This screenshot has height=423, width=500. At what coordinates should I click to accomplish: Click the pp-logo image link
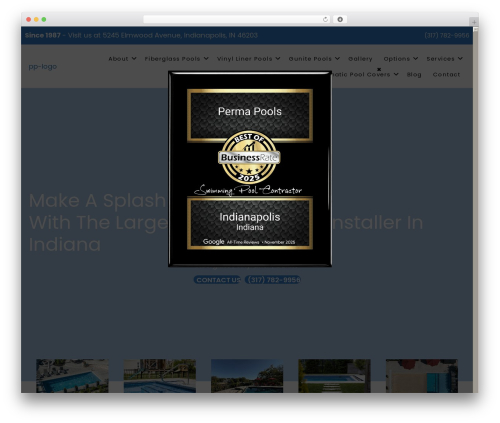point(43,66)
